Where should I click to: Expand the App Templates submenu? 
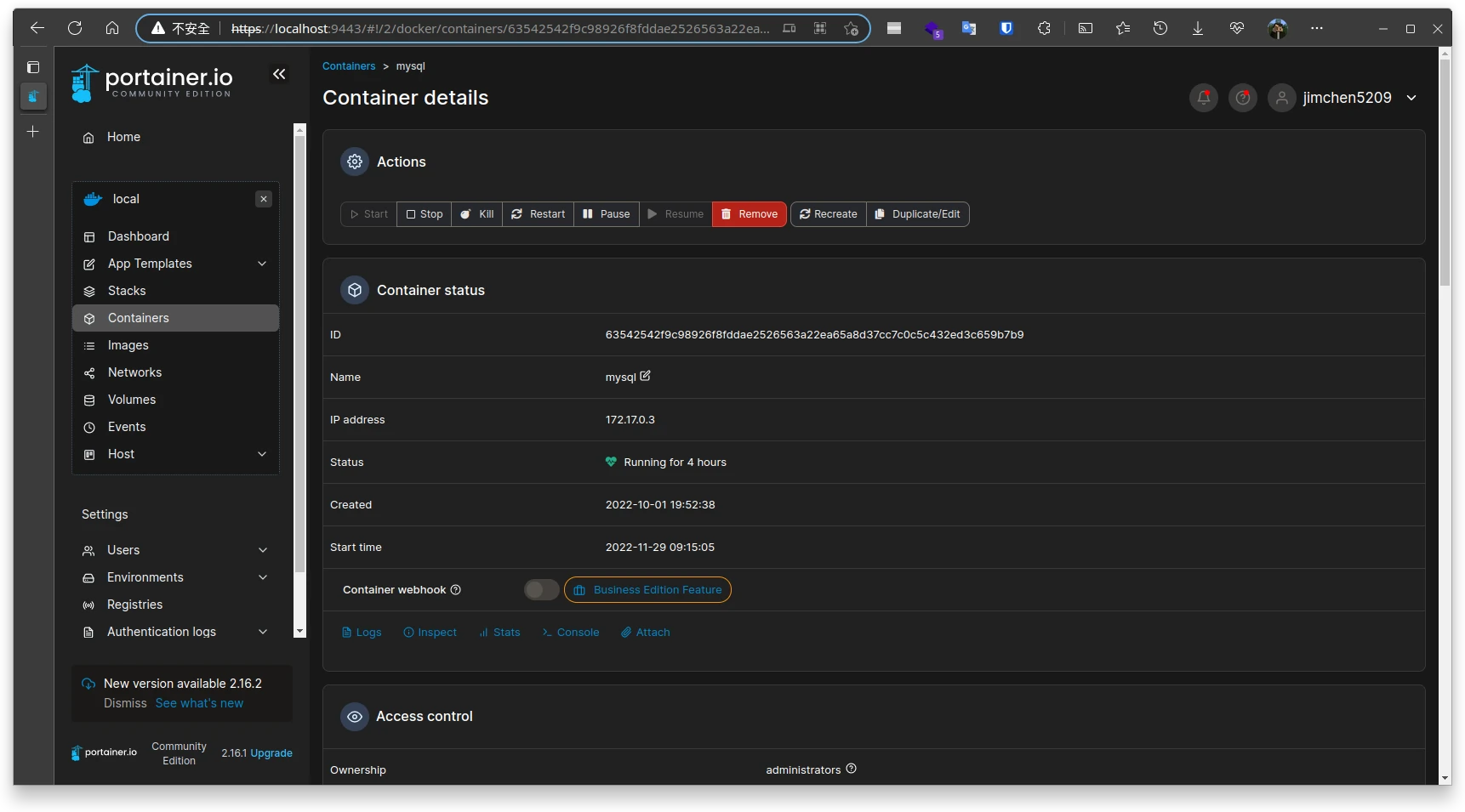[262, 264]
